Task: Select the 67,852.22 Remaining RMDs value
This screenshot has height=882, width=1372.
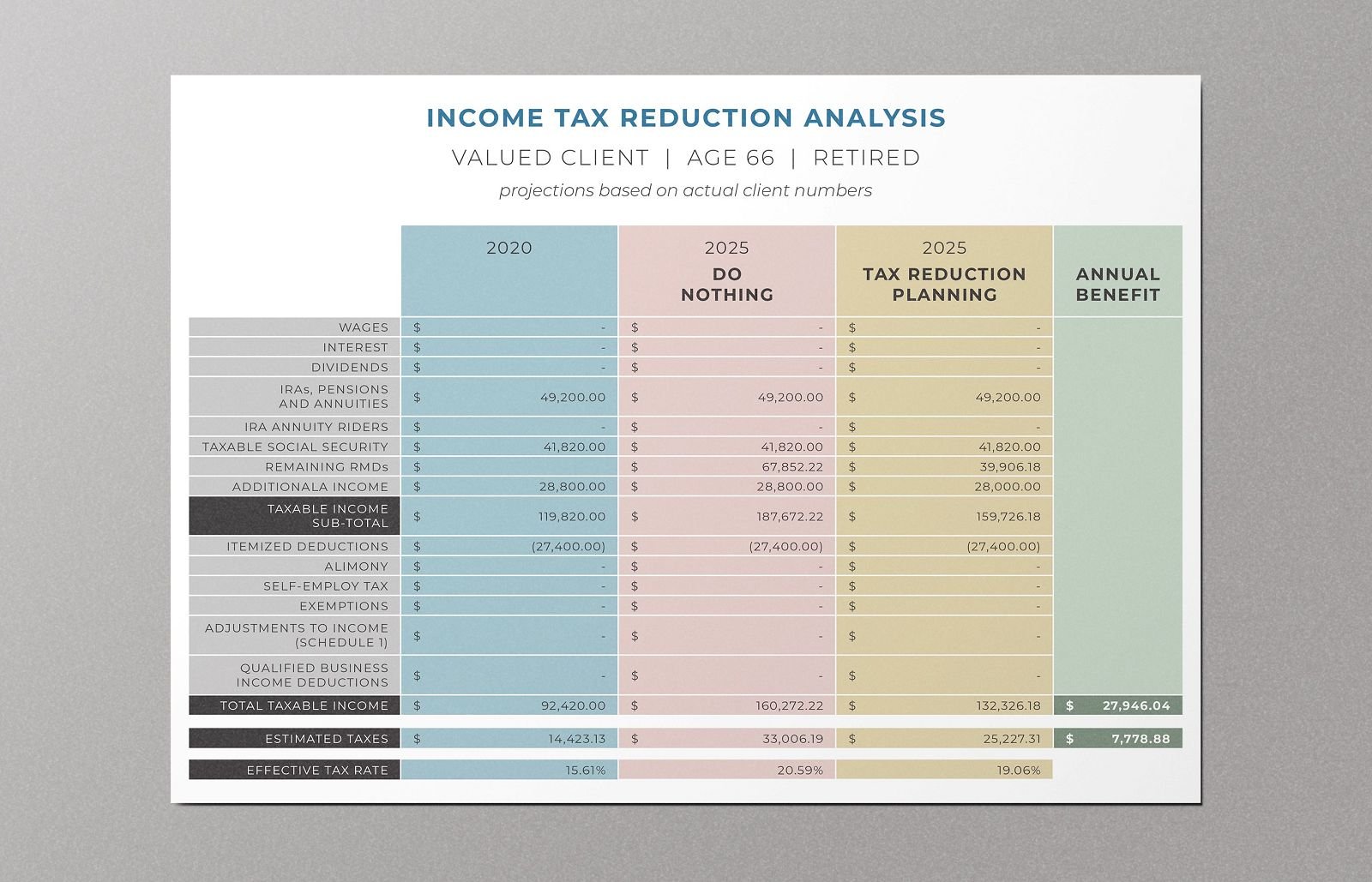Action: tap(792, 467)
